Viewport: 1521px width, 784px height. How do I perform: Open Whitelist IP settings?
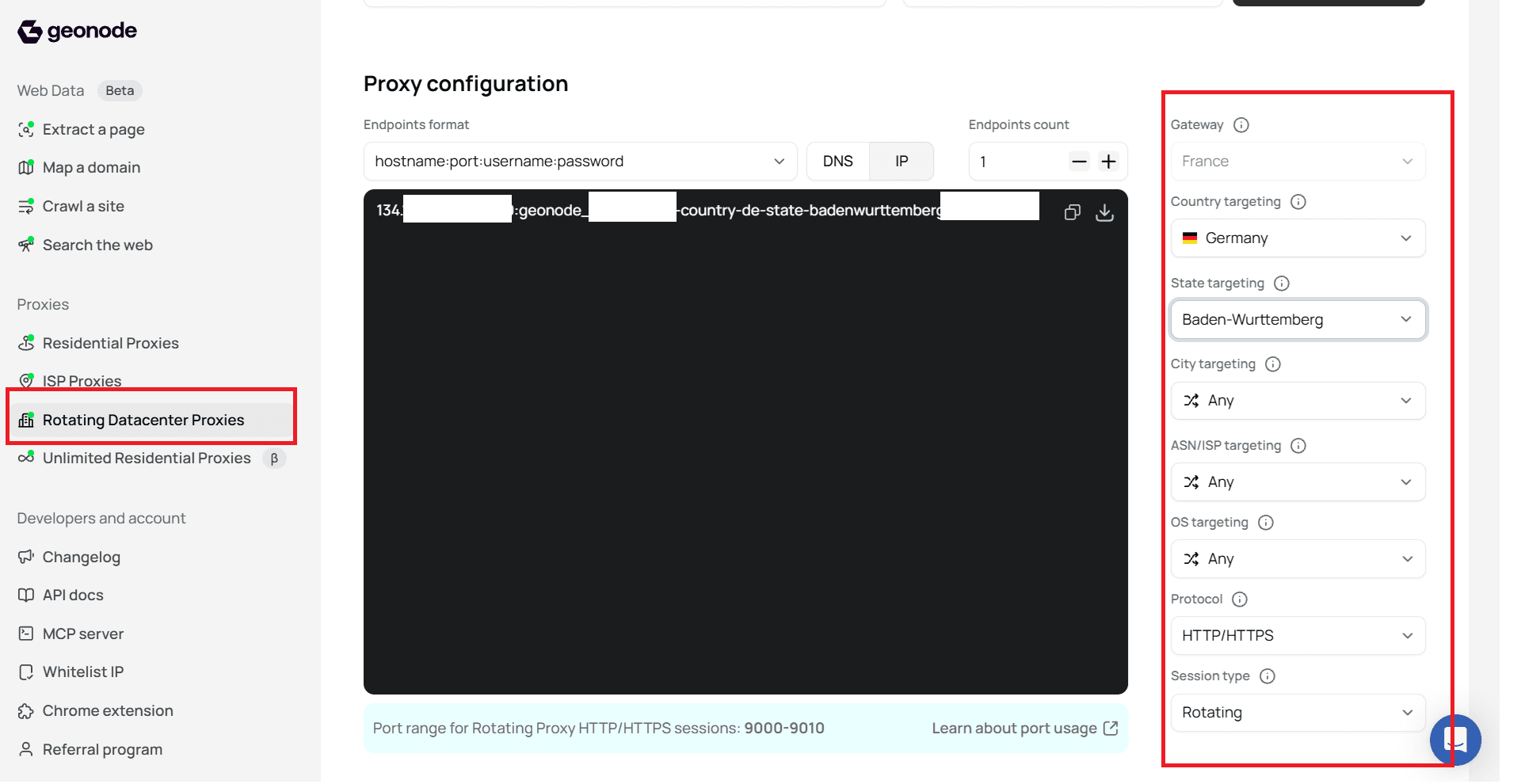83,672
